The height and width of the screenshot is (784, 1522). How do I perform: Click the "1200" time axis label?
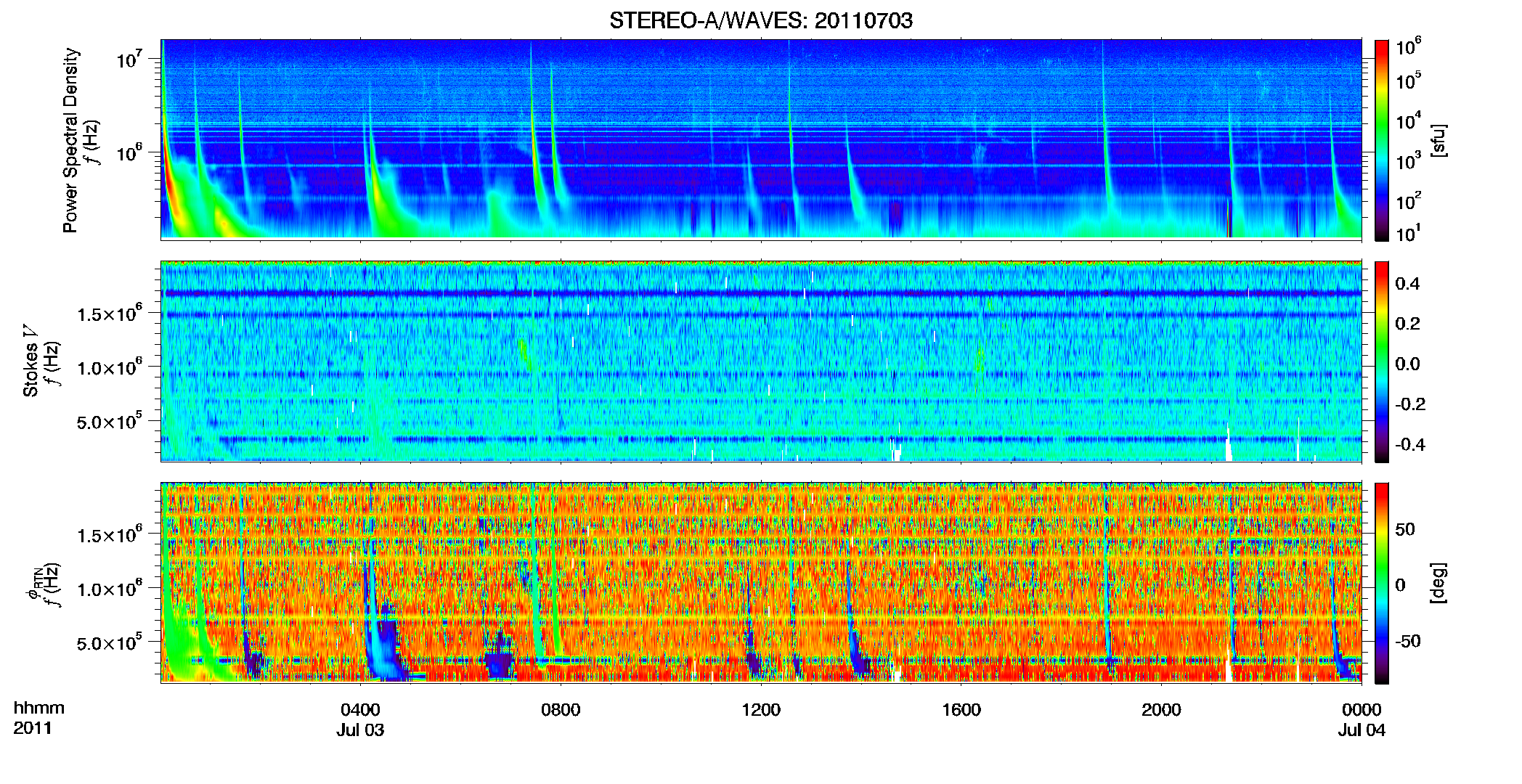(x=761, y=710)
